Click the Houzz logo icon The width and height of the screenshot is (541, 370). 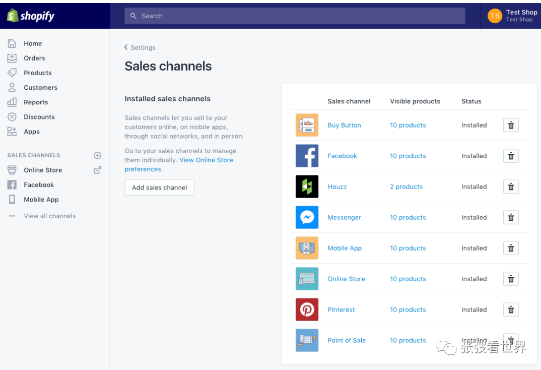pos(307,186)
